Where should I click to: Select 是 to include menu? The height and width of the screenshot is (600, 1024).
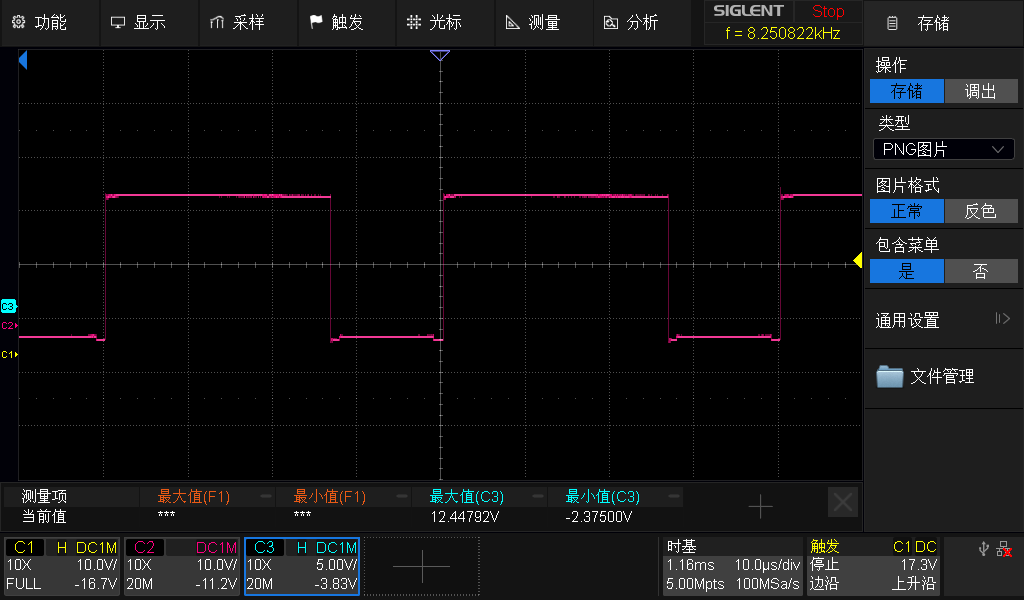click(x=906, y=271)
